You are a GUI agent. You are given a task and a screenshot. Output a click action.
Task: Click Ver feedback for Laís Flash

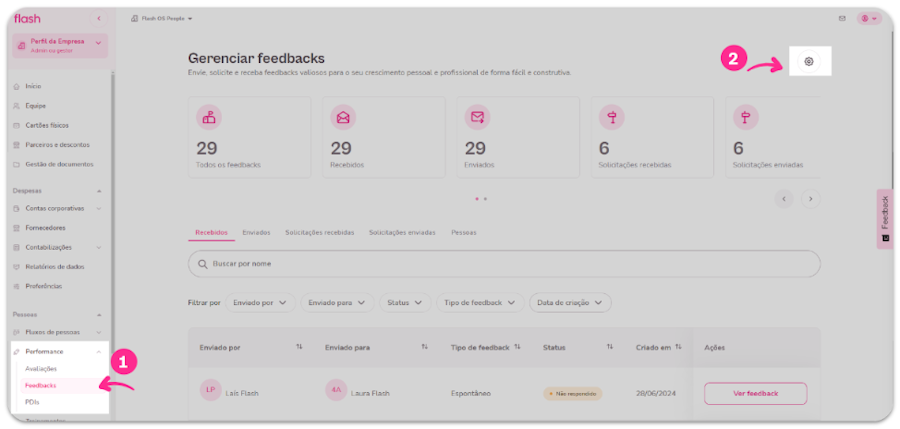point(755,393)
